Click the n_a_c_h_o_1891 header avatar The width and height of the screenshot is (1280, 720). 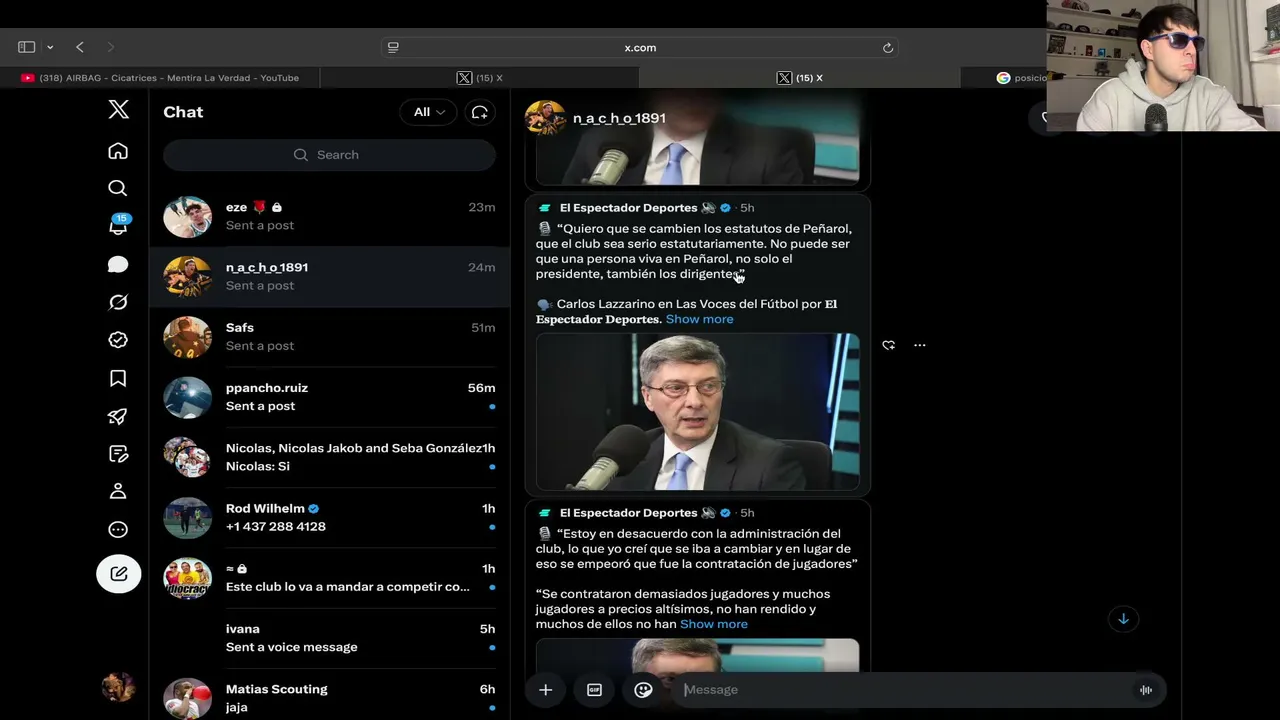pyautogui.click(x=545, y=118)
